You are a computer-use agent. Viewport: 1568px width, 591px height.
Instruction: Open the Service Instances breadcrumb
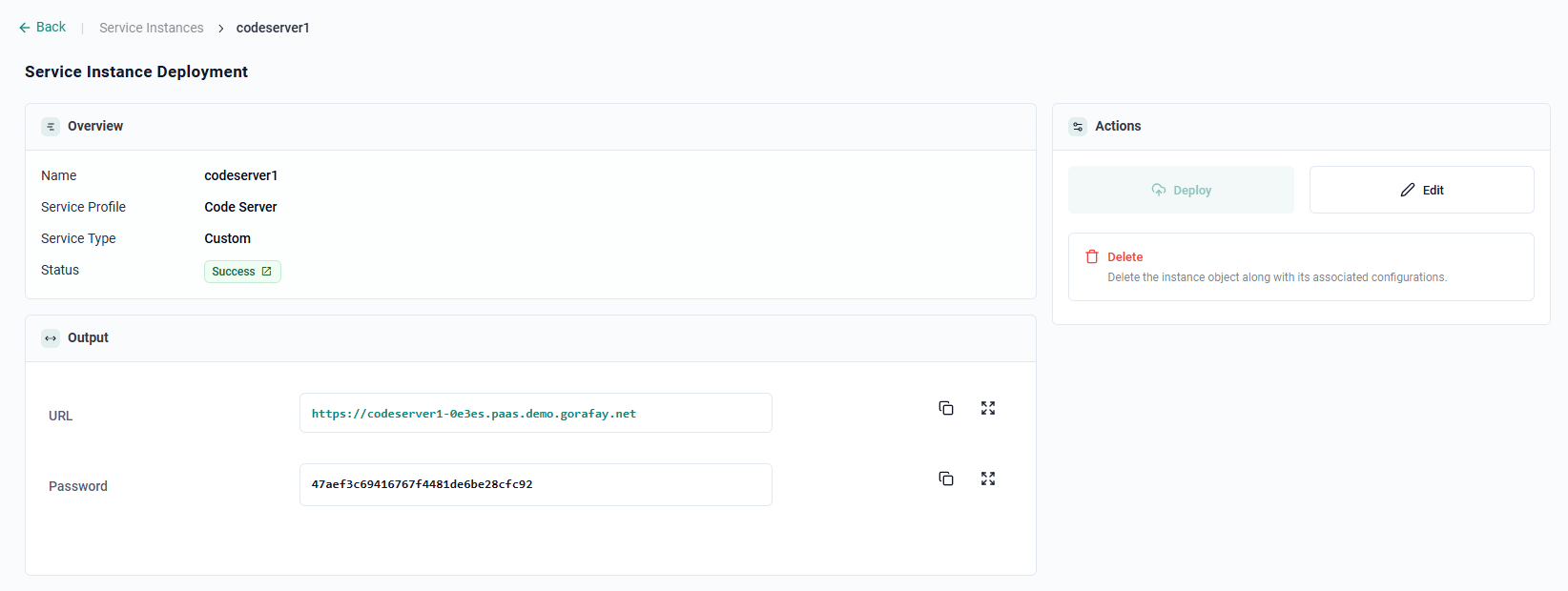point(152,29)
